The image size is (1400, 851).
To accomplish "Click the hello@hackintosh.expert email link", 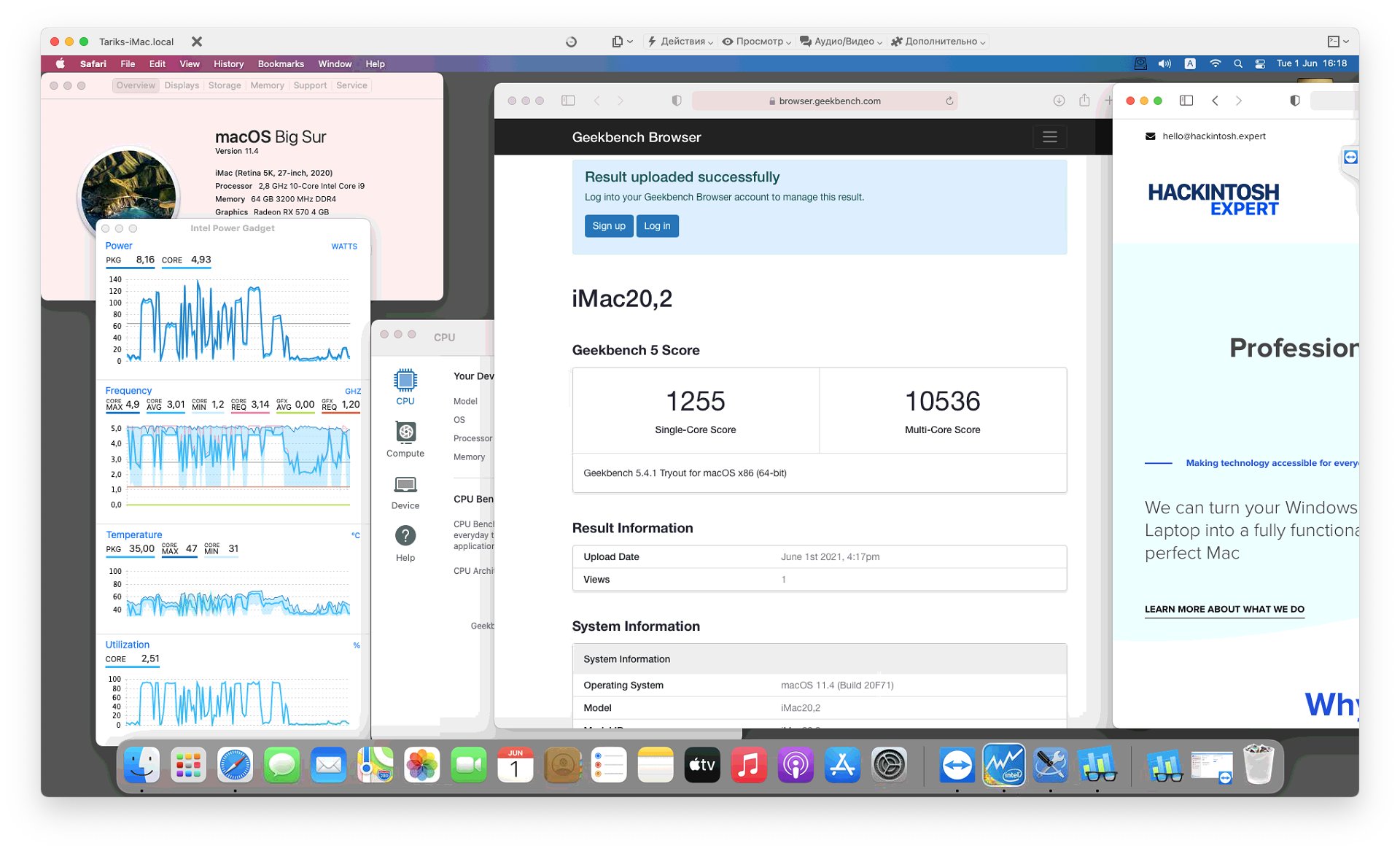I will [x=1213, y=136].
